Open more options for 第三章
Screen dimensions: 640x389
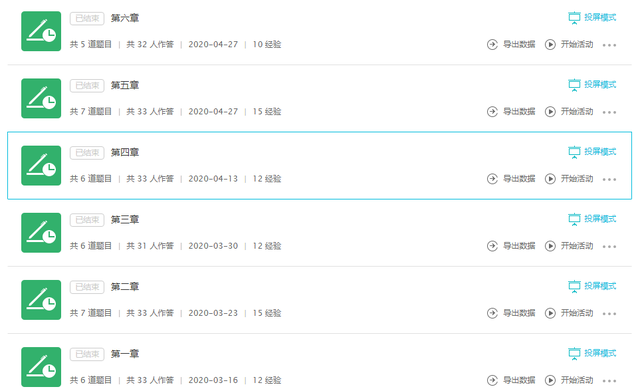[x=609, y=246]
